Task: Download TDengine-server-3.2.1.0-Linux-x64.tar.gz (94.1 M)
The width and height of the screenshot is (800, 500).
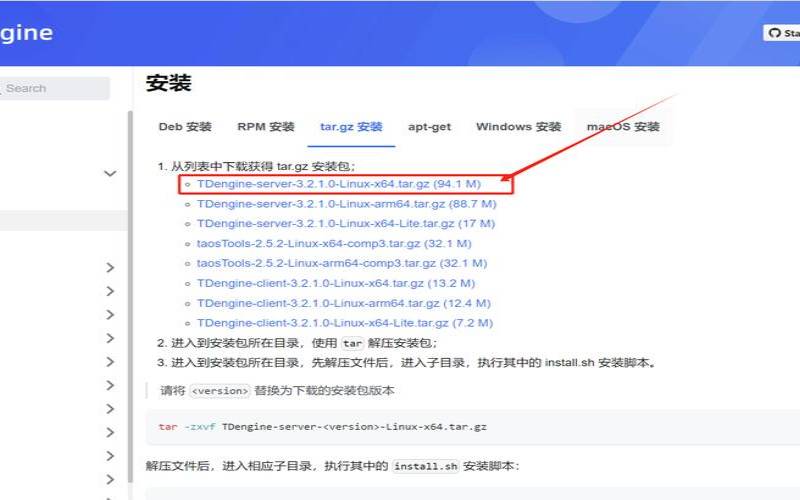Action: pos(339,184)
